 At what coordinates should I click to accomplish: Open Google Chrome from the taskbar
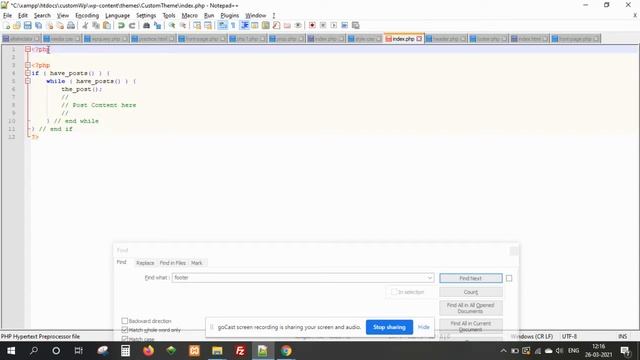pos(286,351)
